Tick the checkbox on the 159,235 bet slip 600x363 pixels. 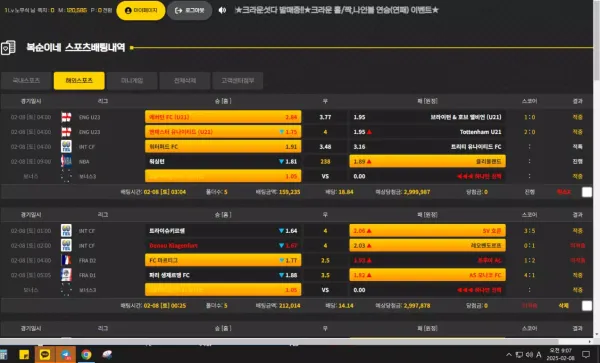(x=587, y=192)
